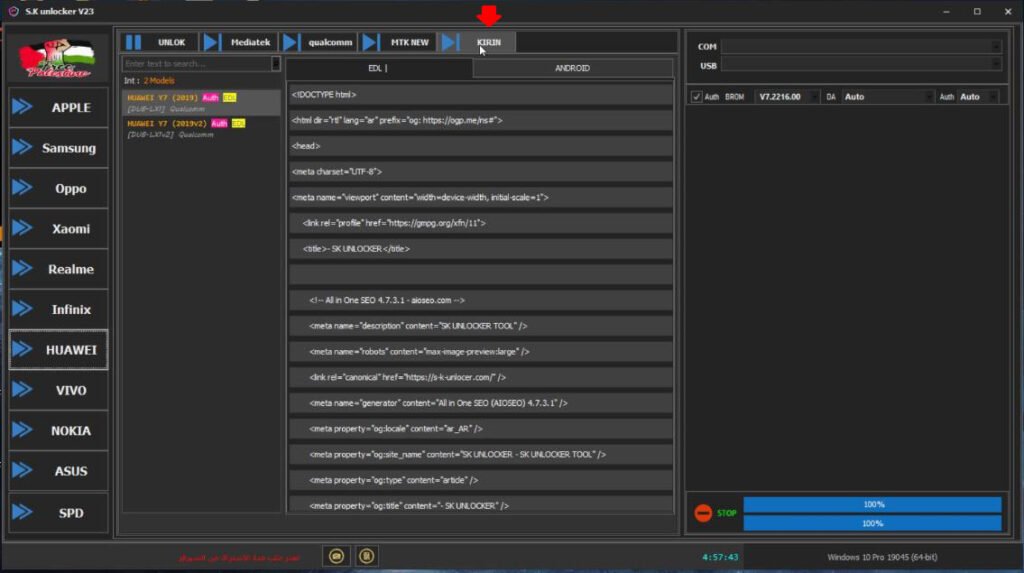Click the first round icon in bottom bar

coord(336,556)
